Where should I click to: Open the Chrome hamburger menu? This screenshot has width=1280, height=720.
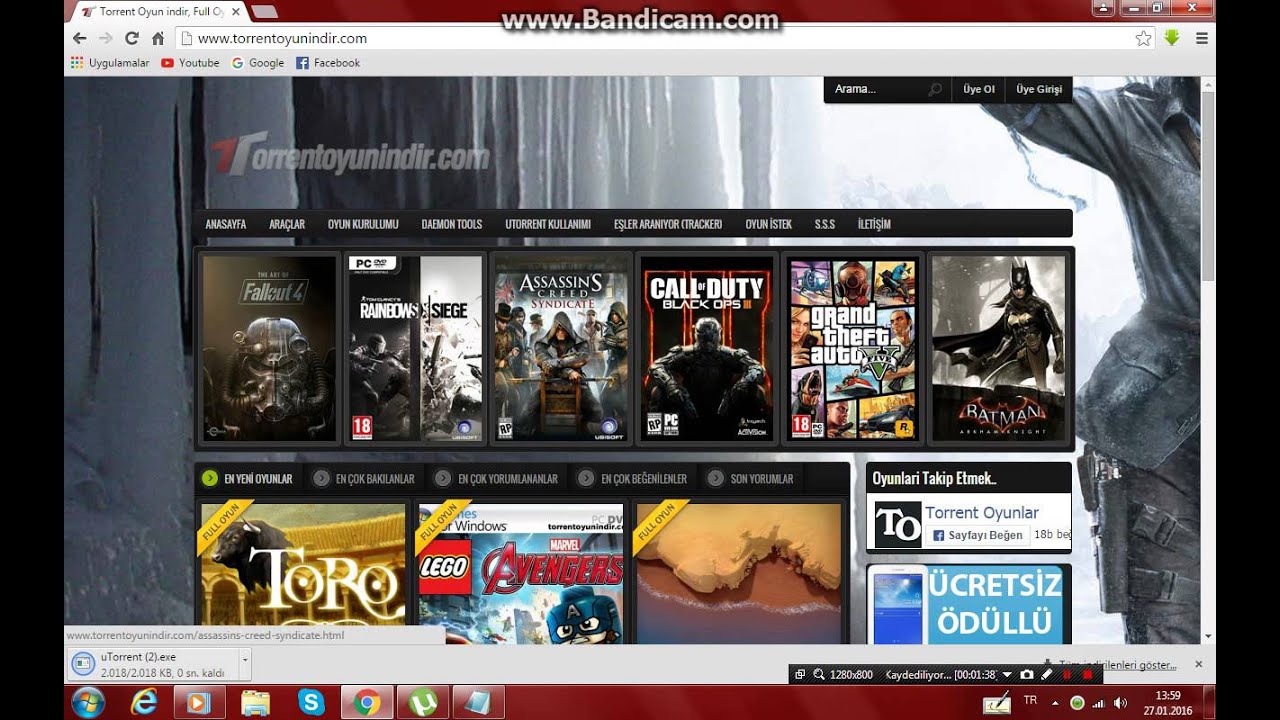[1202, 38]
